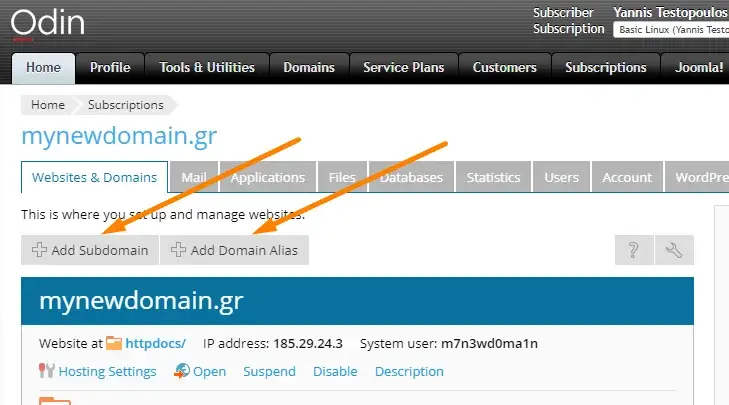Open the httpdocs/ link
The height and width of the screenshot is (405, 729).
click(x=156, y=343)
